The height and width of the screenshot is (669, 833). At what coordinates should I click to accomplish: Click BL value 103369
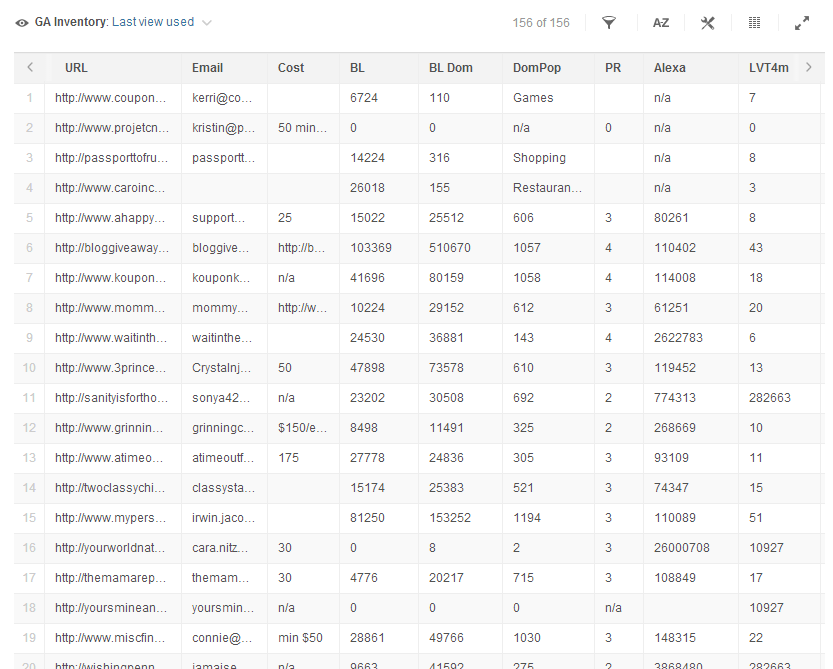(371, 248)
